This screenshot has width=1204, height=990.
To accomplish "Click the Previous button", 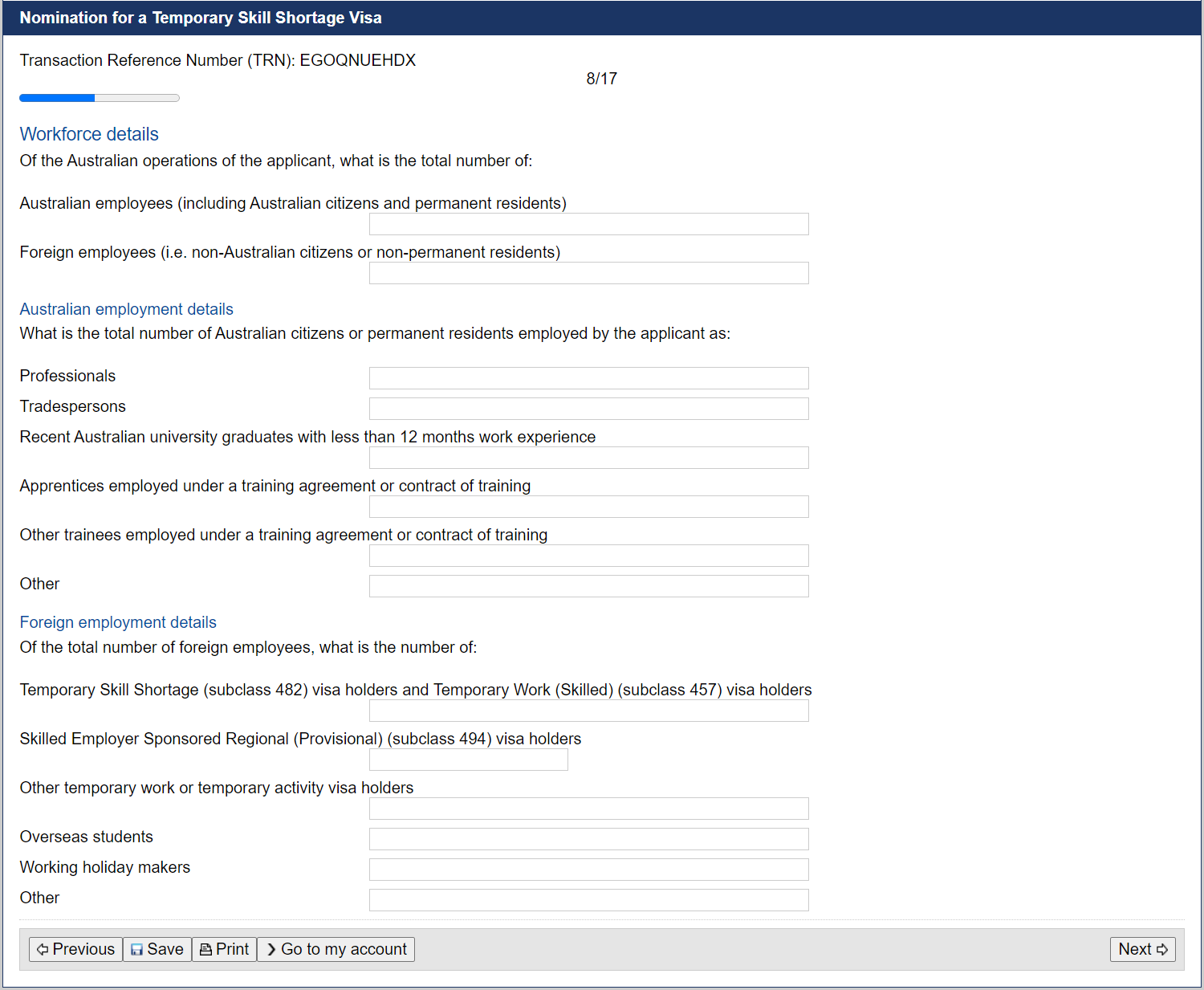I will [75, 949].
